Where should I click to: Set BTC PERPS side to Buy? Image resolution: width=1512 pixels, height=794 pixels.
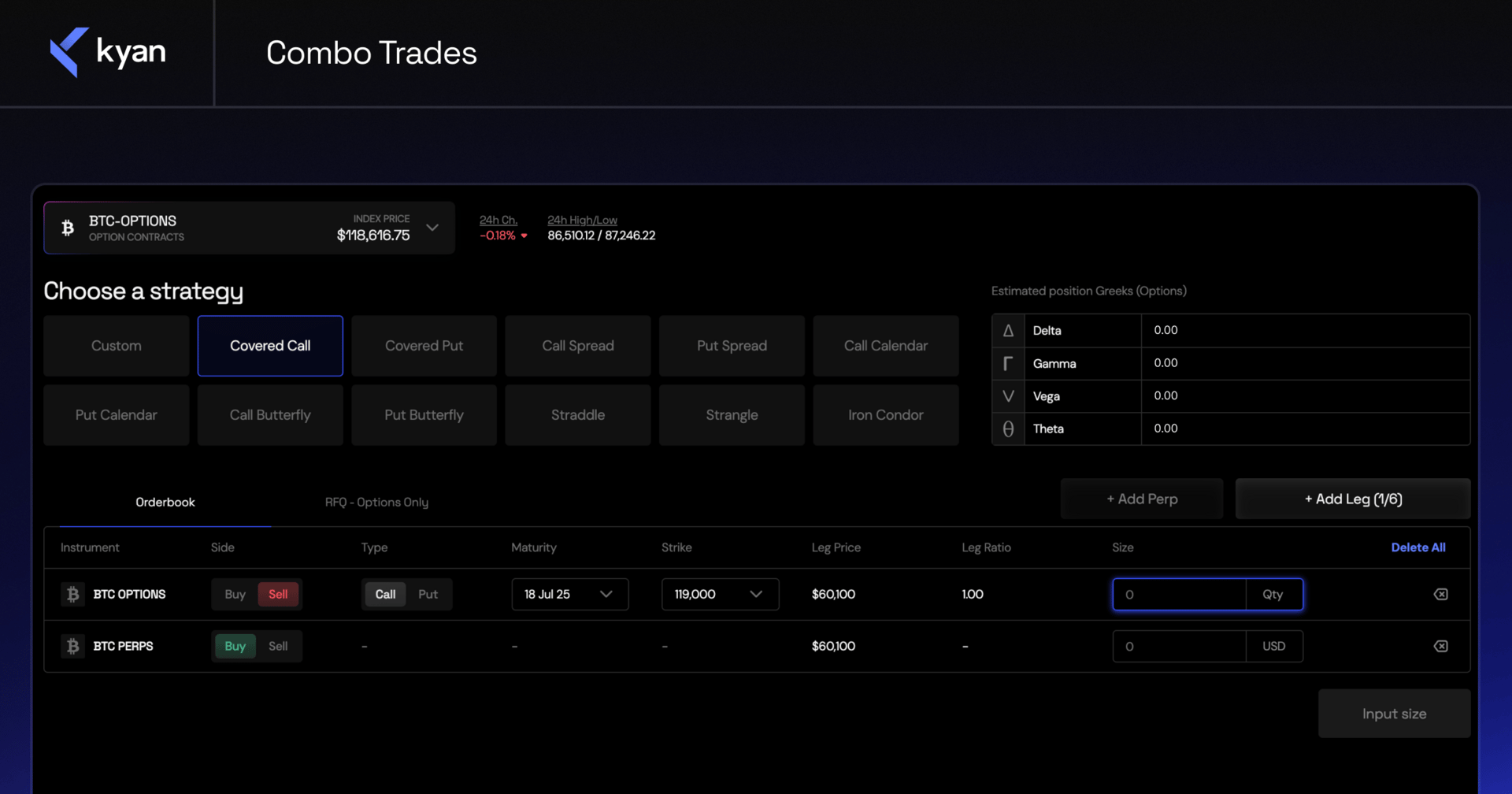click(235, 646)
